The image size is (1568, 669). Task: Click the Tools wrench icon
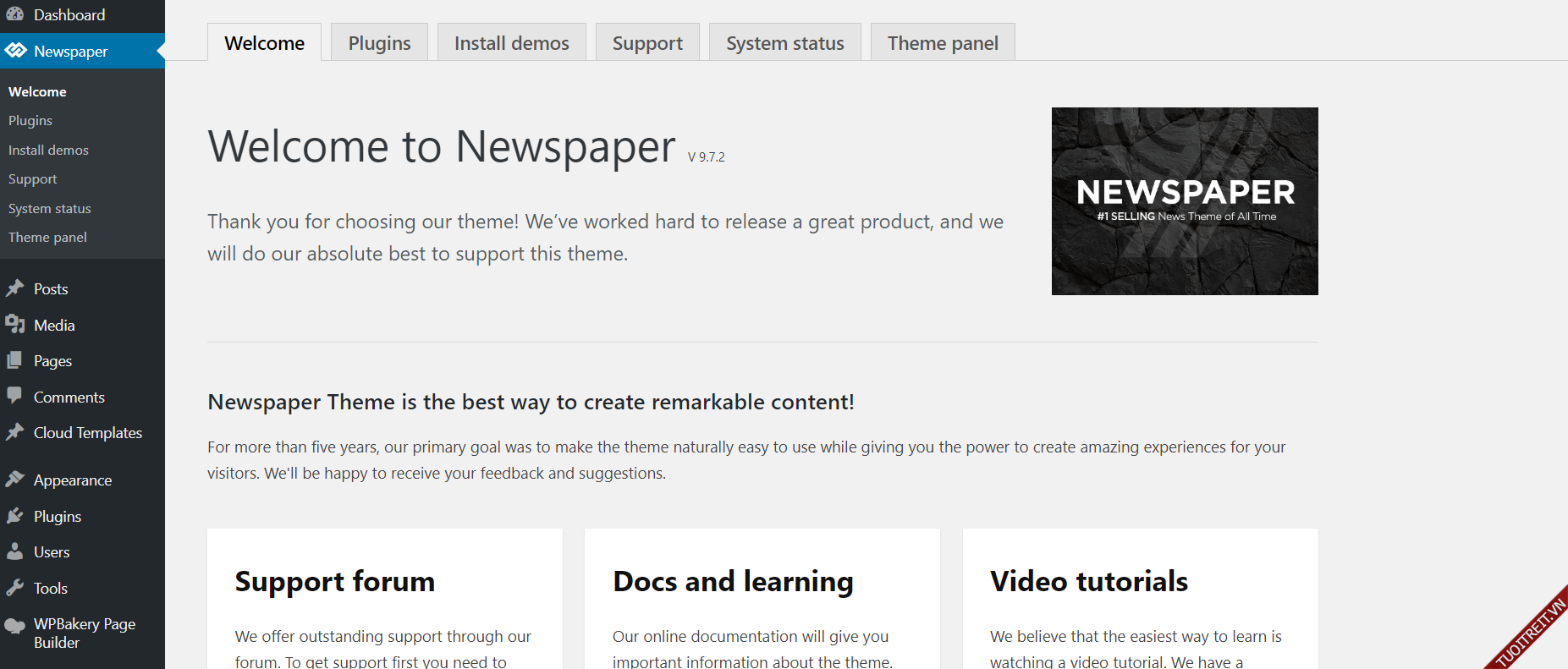15,588
